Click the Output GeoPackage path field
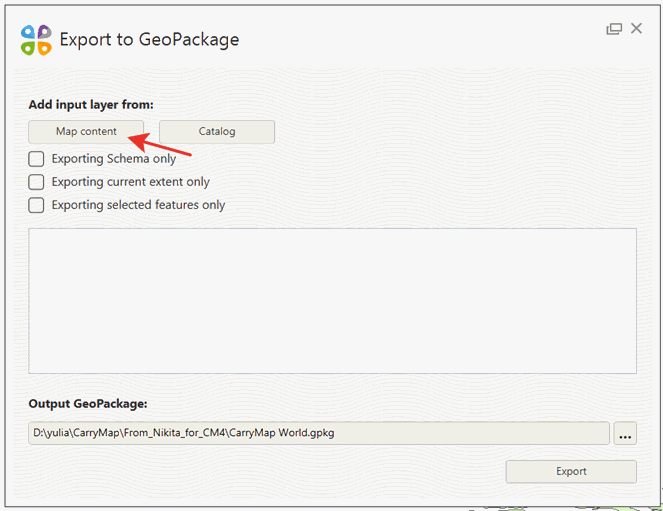 pyautogui.click(x=319, y=433)
